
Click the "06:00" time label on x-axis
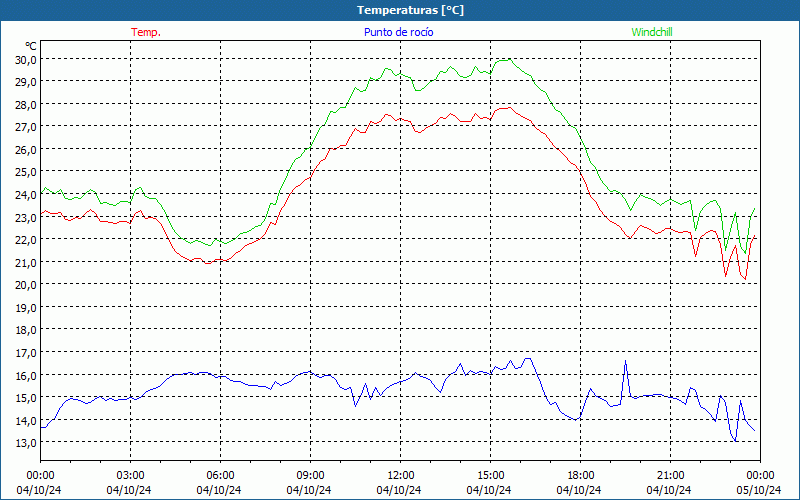click(x=220, y=476)
